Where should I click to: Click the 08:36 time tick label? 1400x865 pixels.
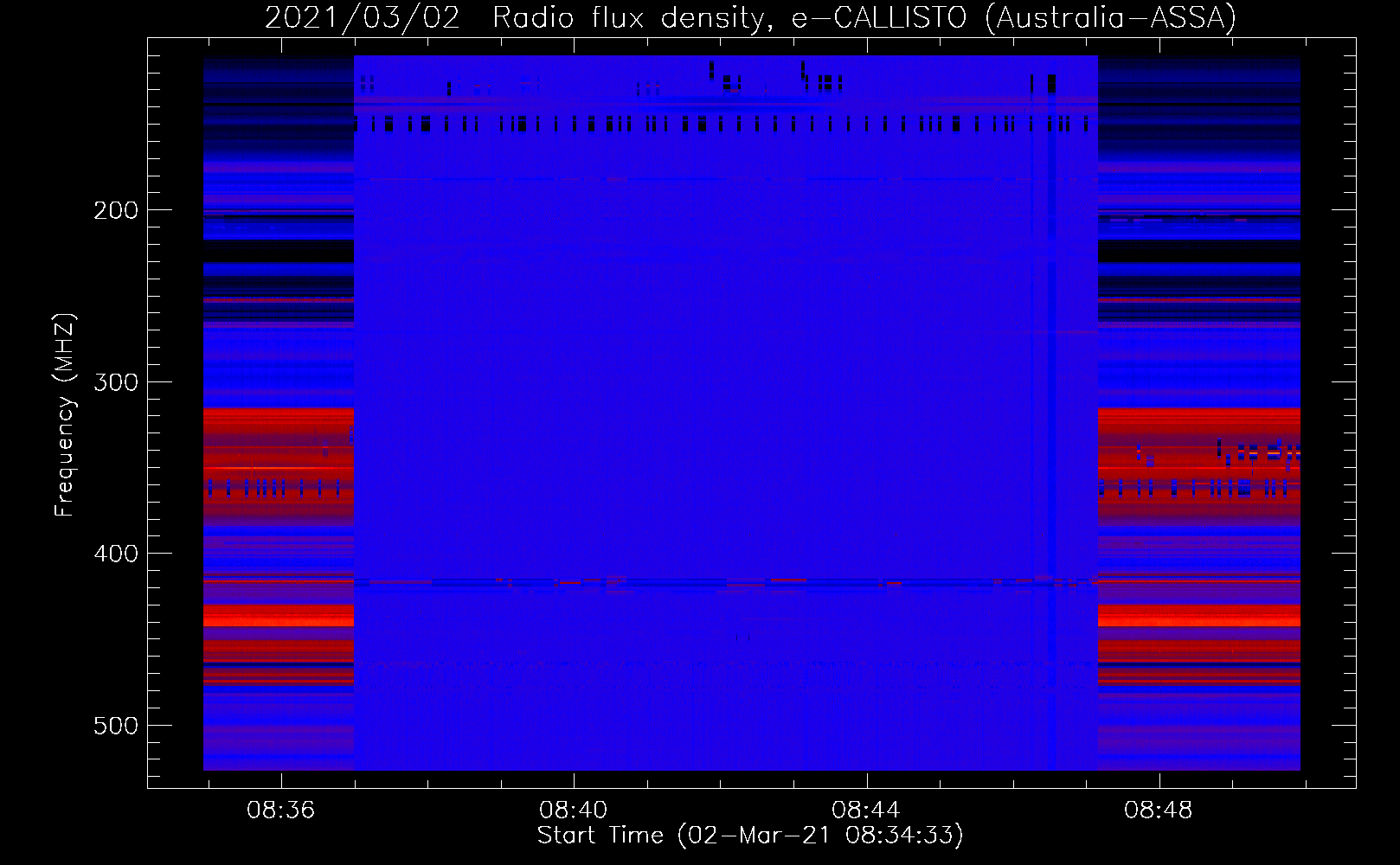coord(281,811)
